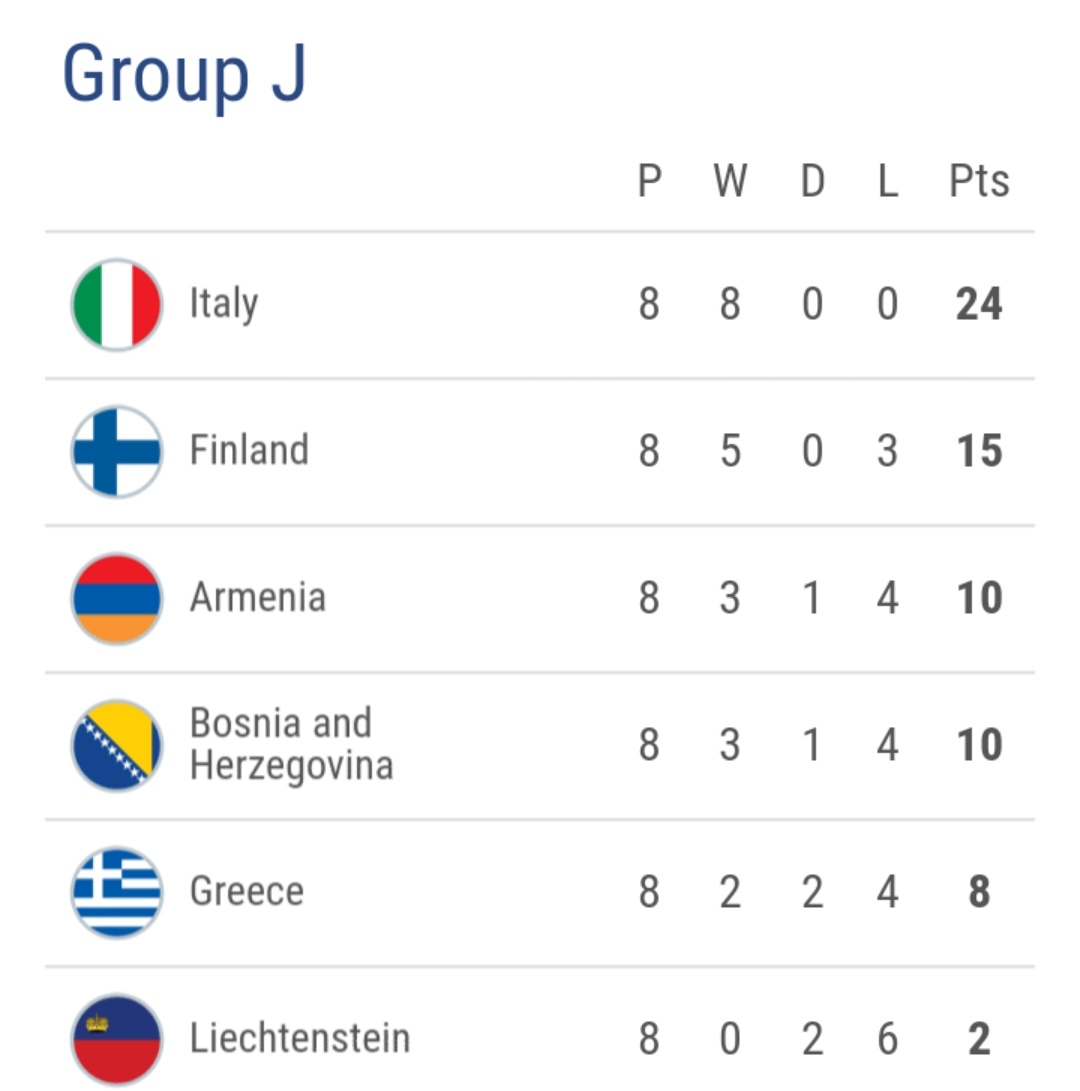Click the Finland flag icon
Screen dimensions: 1080x1091
coord(117,451)
